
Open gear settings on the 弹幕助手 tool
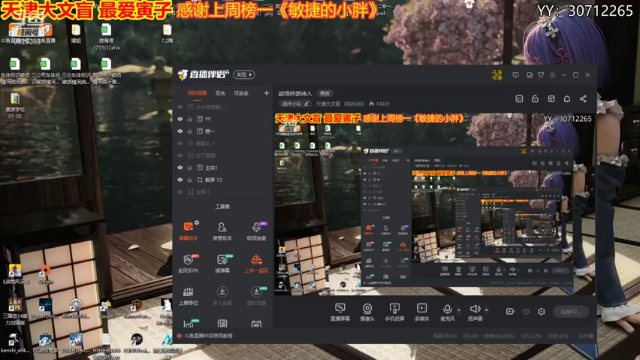197,223
